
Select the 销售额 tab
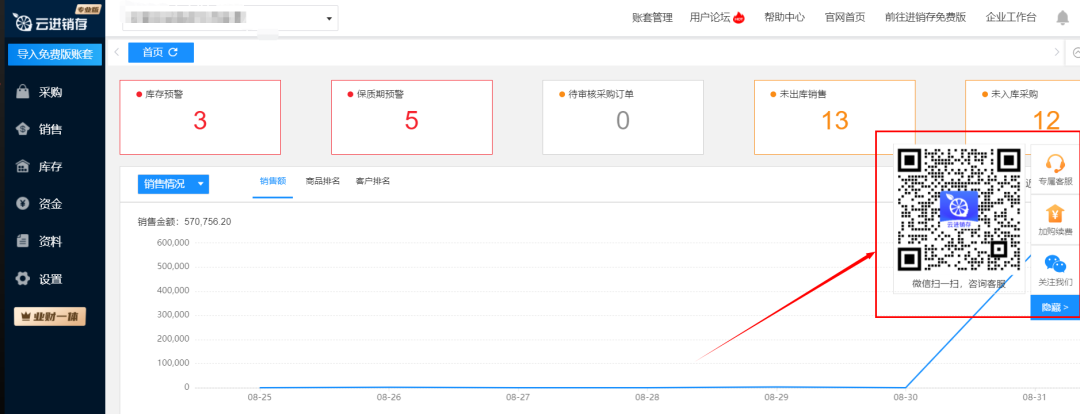pyautogui.click(x=273, y=181)
